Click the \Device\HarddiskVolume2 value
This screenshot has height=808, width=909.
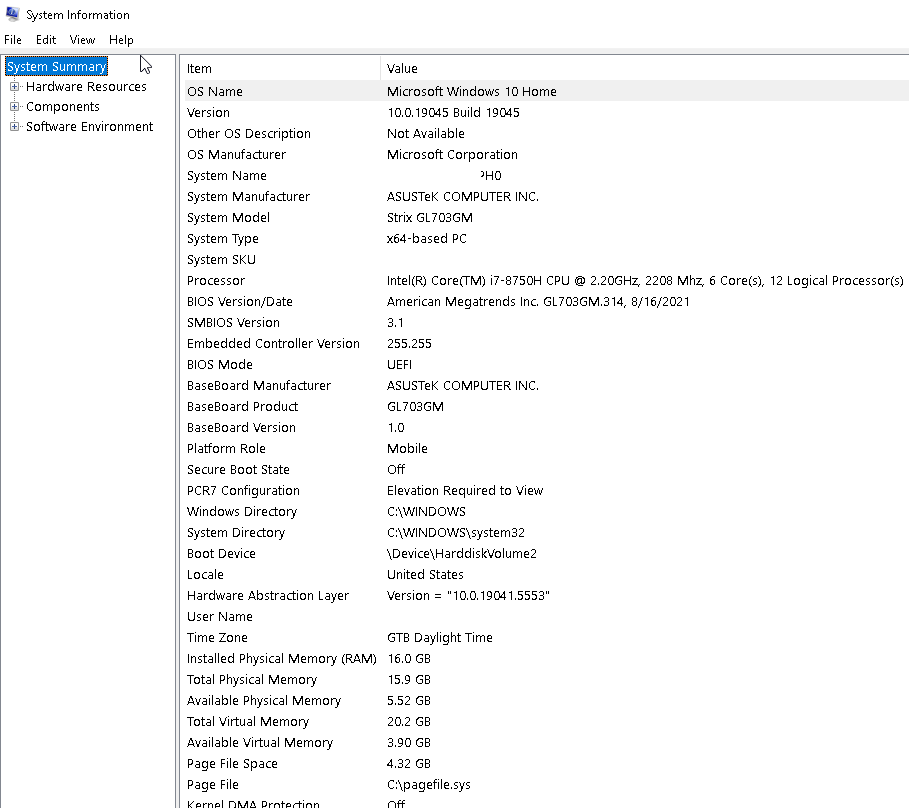(x=461, y=554)
